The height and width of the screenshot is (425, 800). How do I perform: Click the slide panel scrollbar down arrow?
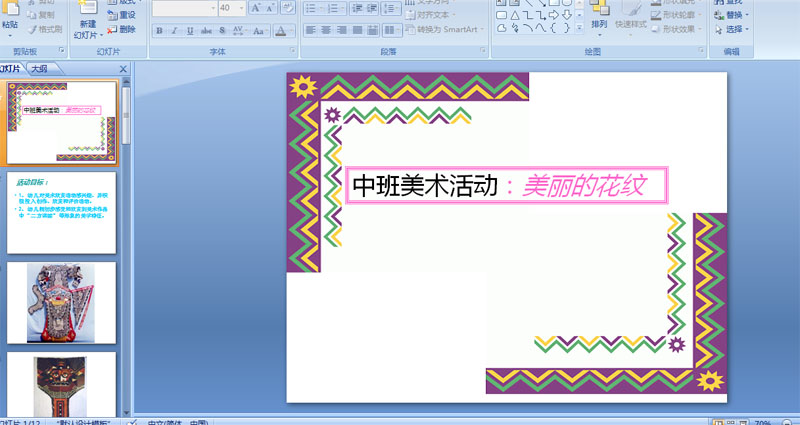pos(126,412)
